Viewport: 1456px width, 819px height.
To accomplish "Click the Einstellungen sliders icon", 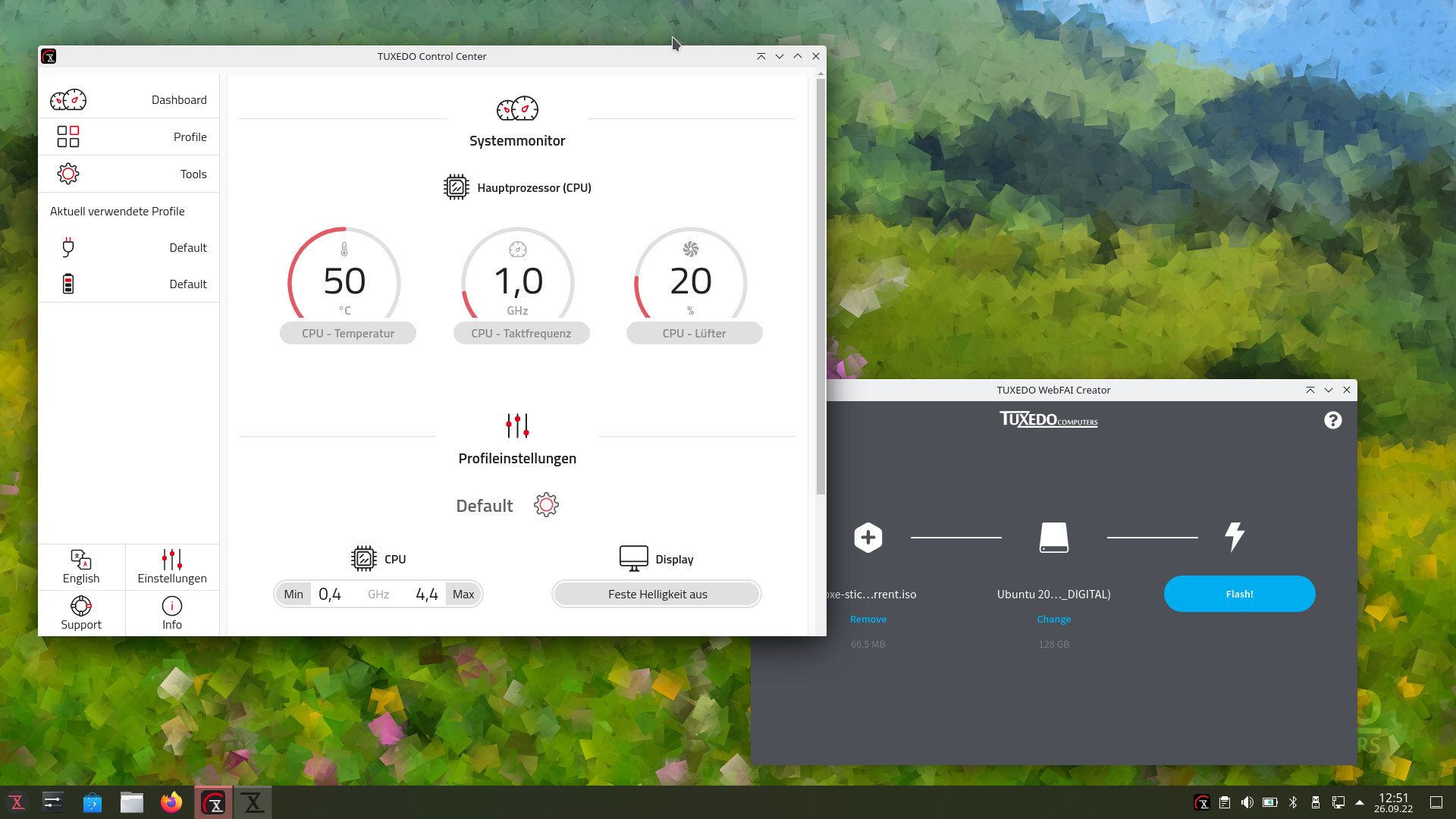I will pyautogui.click(x=172, y=560).
